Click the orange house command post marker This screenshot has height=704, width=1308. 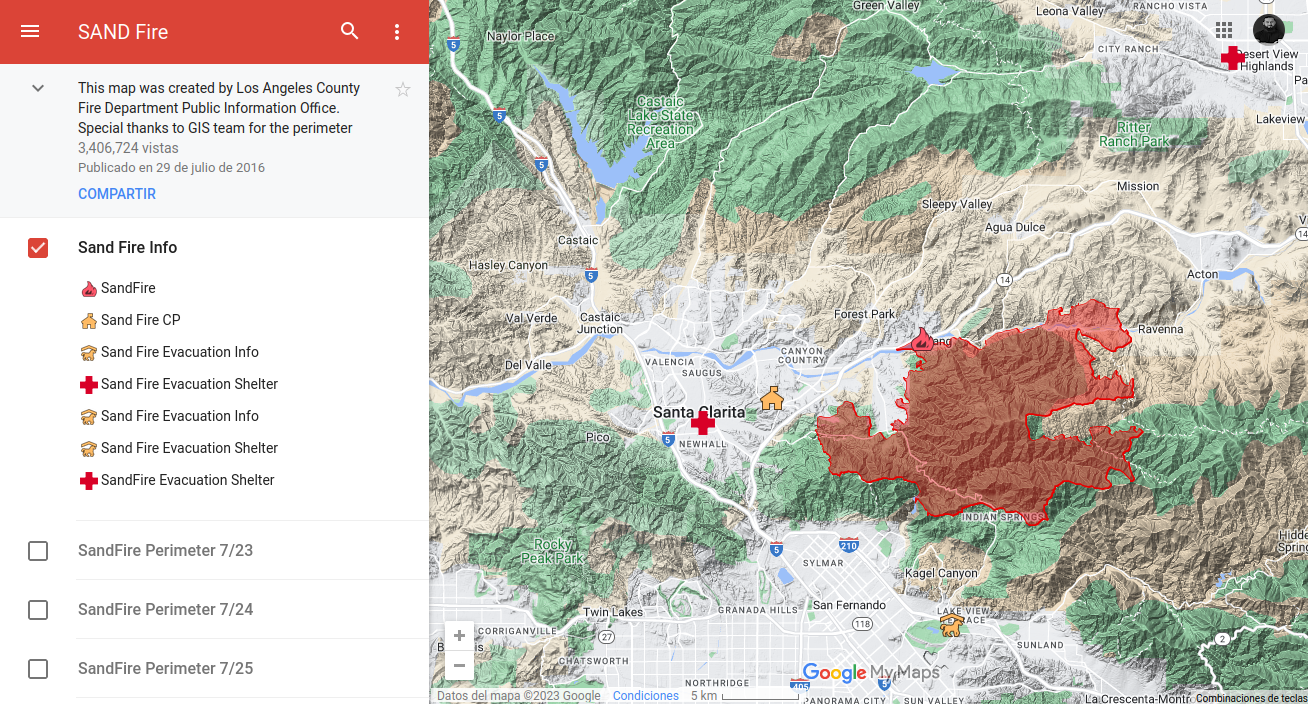pyautogui.click(x=771, y=399)
